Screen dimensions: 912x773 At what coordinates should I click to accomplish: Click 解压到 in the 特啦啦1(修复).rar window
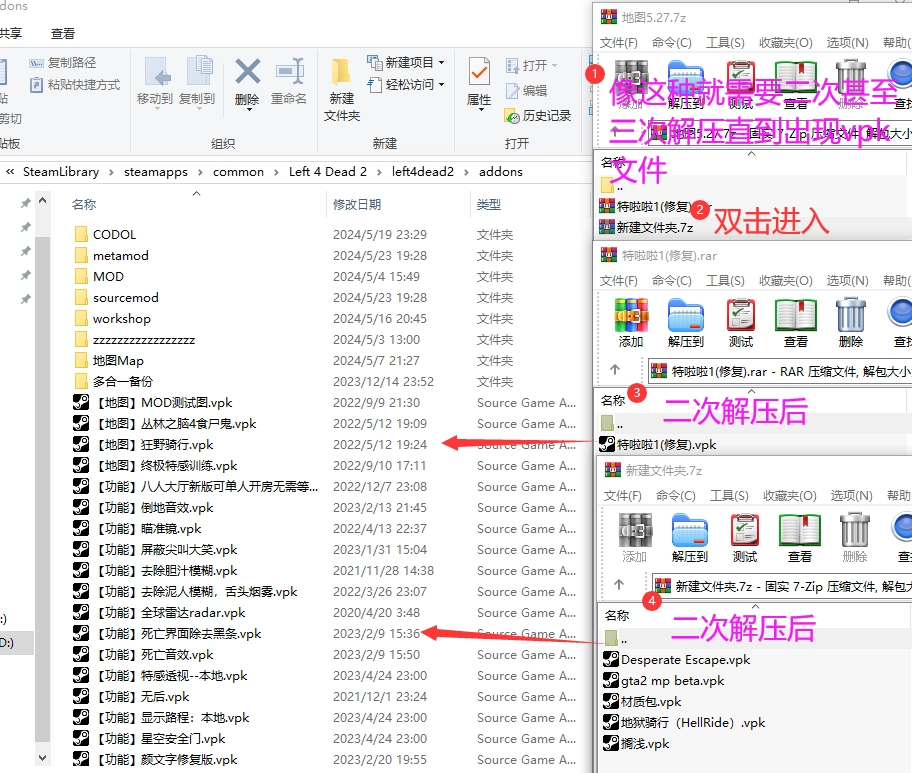(x=686, y=322)
